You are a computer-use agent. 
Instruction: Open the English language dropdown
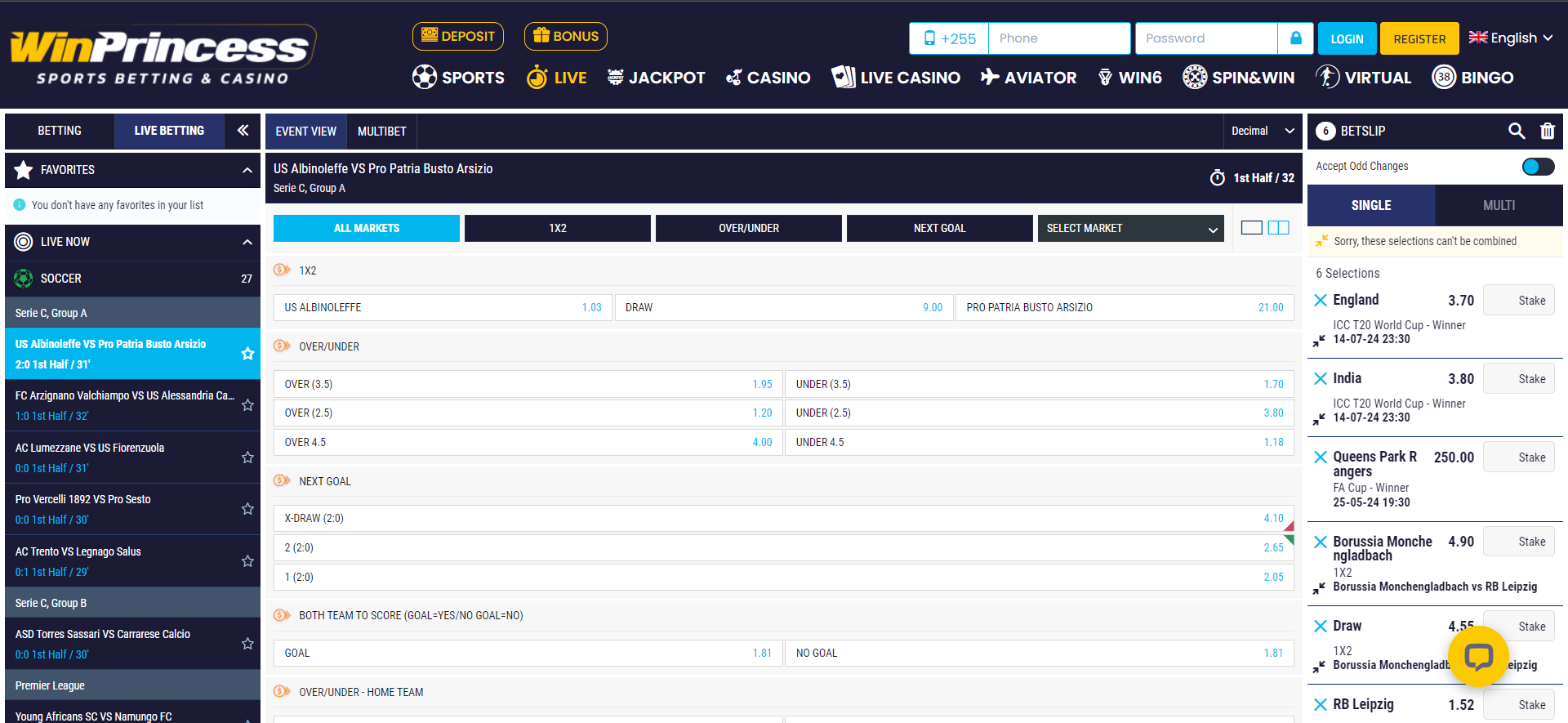pos(1510,38)
